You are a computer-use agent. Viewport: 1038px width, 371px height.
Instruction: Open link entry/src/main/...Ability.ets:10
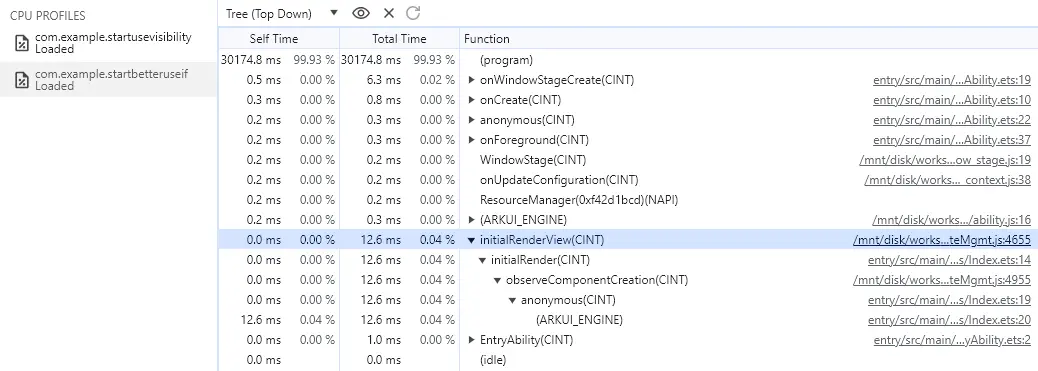click(952, 100)
